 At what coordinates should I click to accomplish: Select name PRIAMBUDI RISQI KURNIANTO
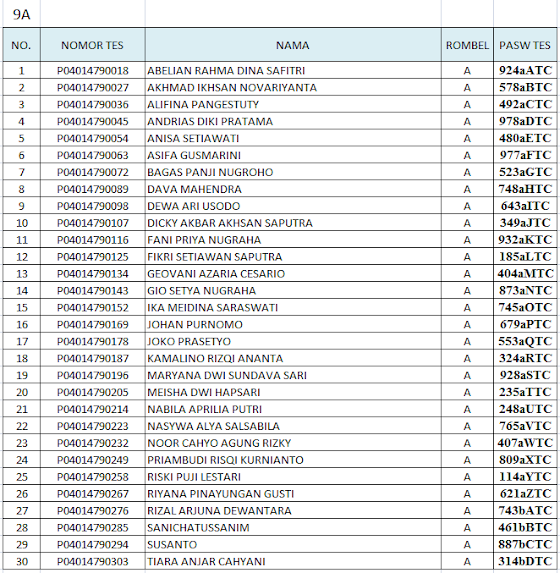[225, 460]
